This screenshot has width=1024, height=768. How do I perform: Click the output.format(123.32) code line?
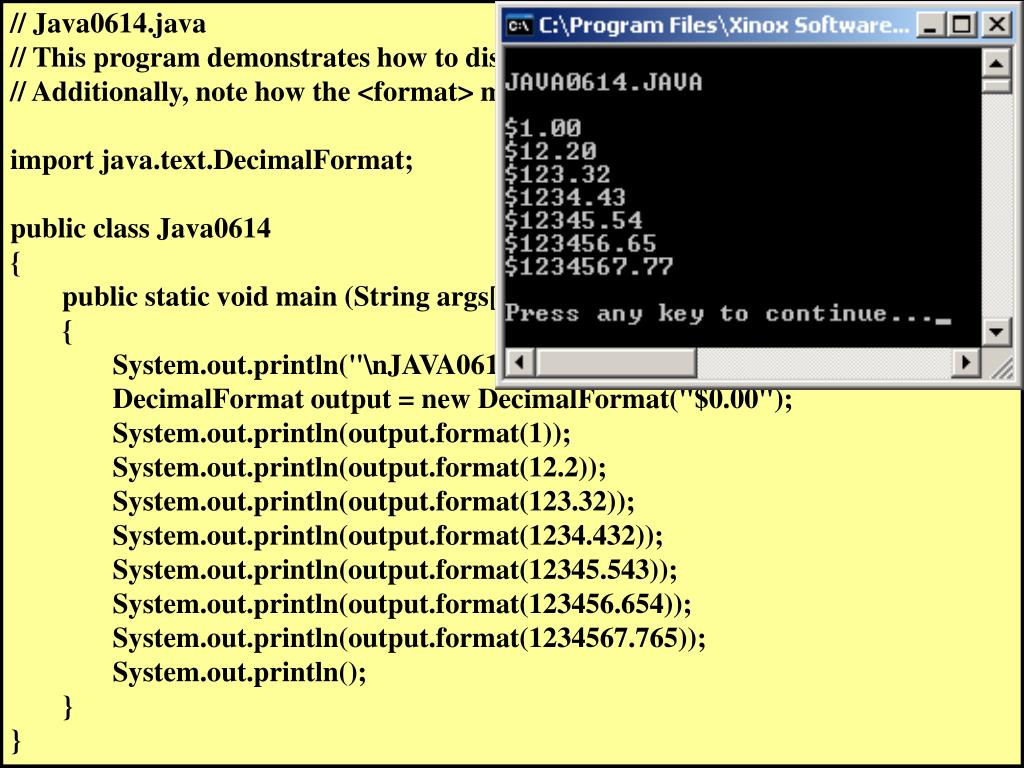coord(374,502)
